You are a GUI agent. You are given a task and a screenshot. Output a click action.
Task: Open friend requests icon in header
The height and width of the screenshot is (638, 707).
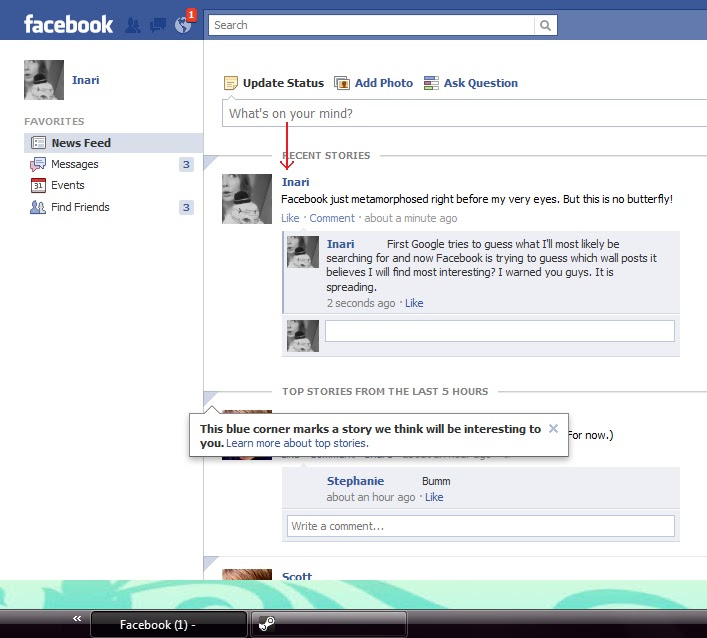tap(133, 25)
